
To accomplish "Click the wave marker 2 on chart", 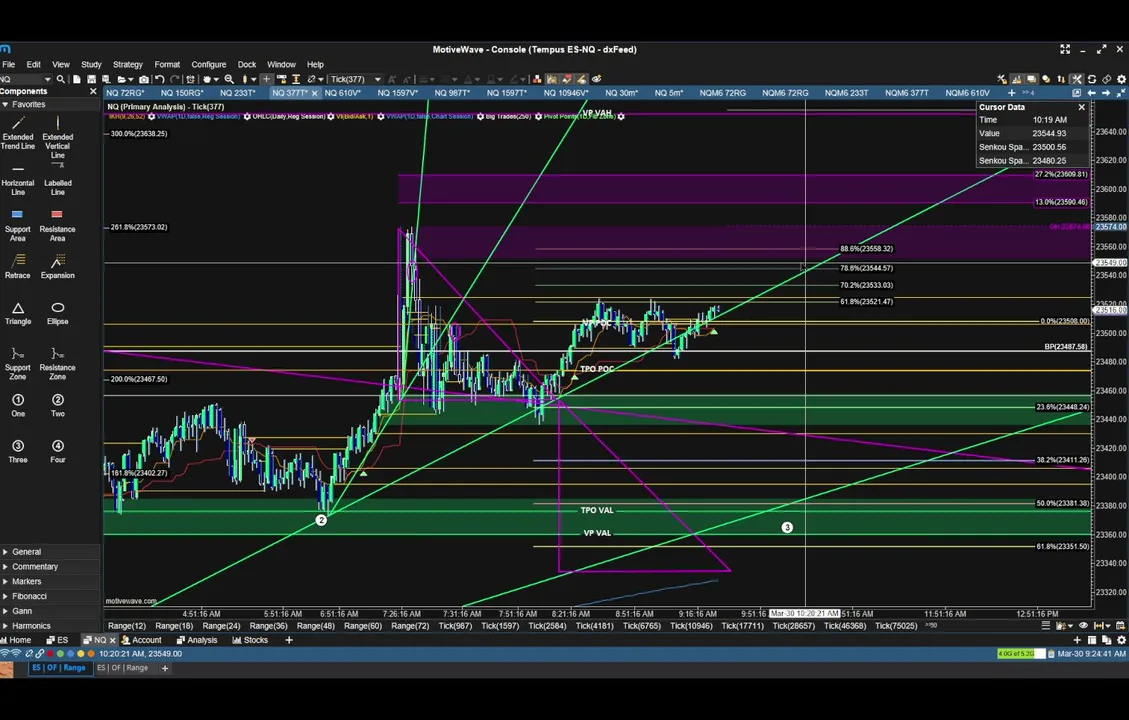I will [x=321, y=520].
